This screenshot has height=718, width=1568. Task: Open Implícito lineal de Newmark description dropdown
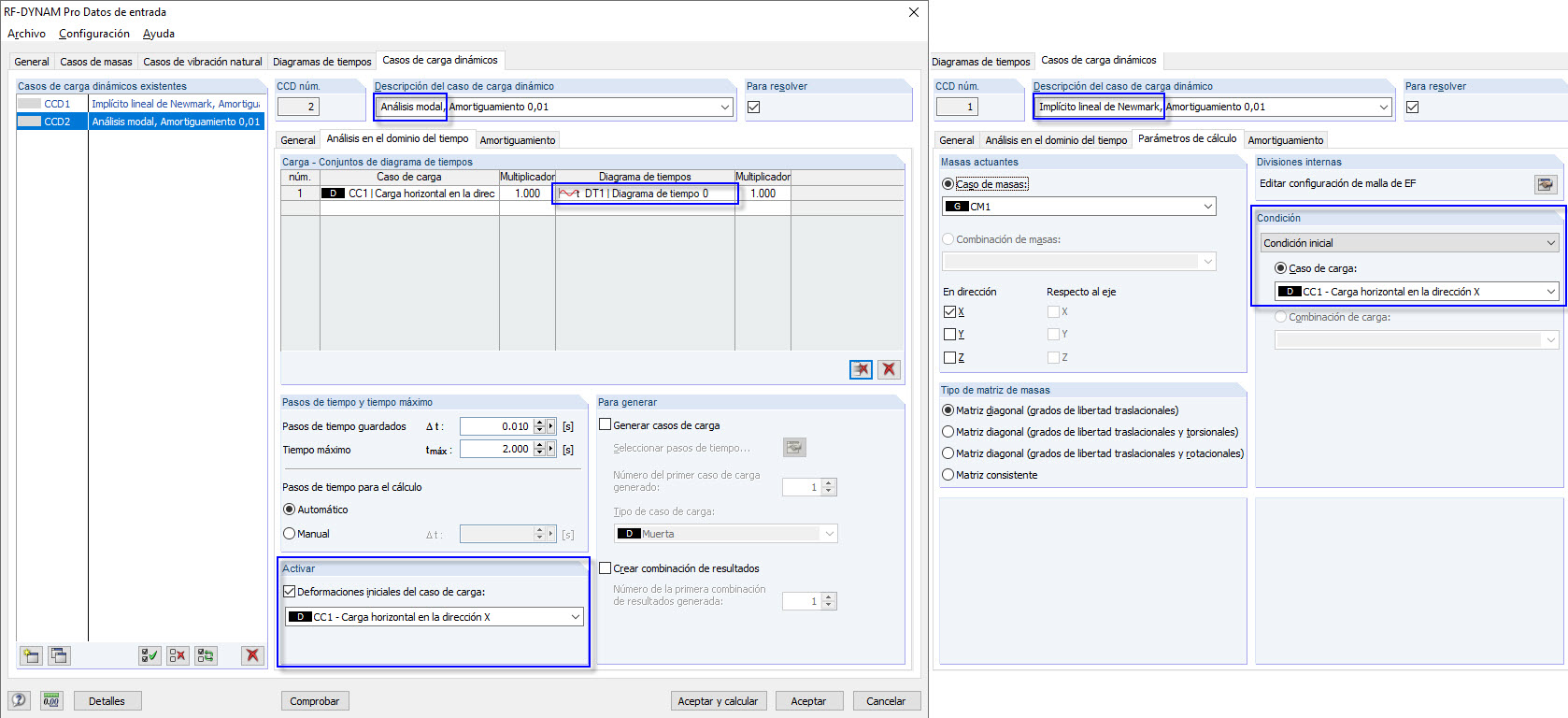(1384, 108)
